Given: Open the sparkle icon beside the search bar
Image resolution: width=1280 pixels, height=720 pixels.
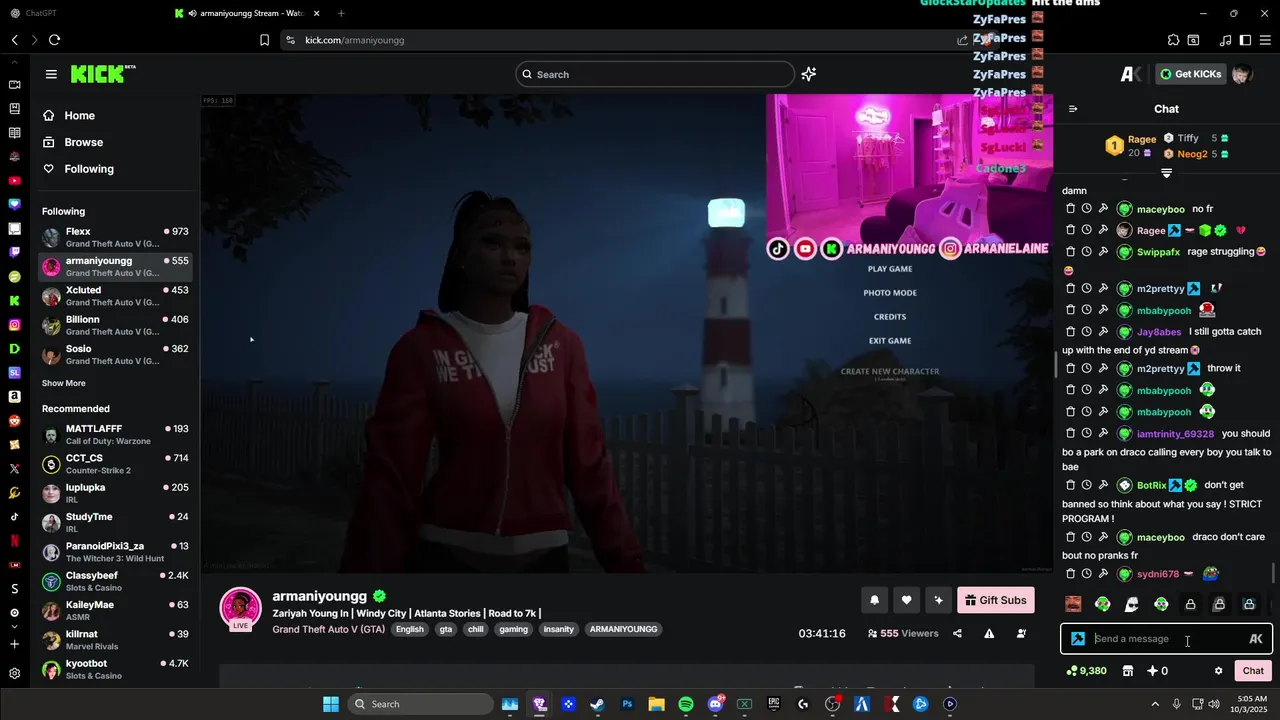Looking at the screenshot, I should [x=809, y=74].
